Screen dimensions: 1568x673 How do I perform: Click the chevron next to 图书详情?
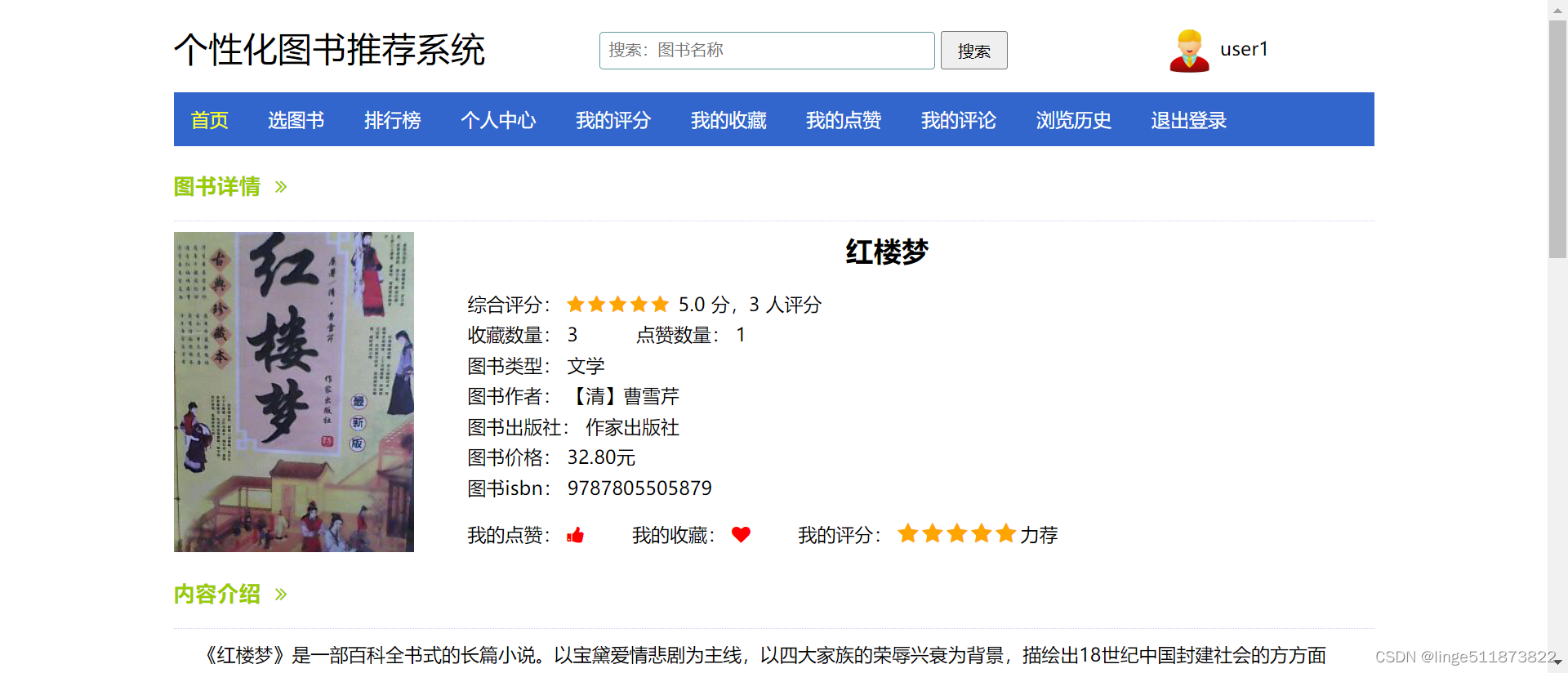click(281, 187)
